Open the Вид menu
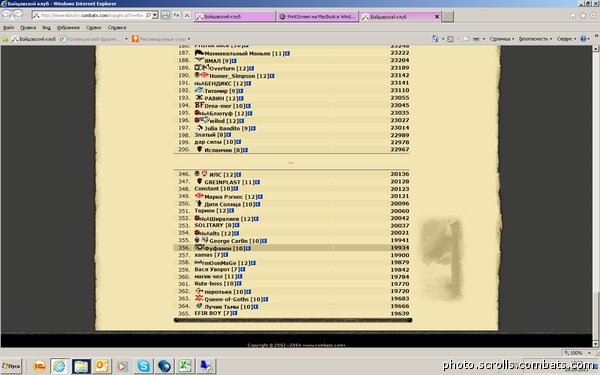 click(x=46, y=28)
